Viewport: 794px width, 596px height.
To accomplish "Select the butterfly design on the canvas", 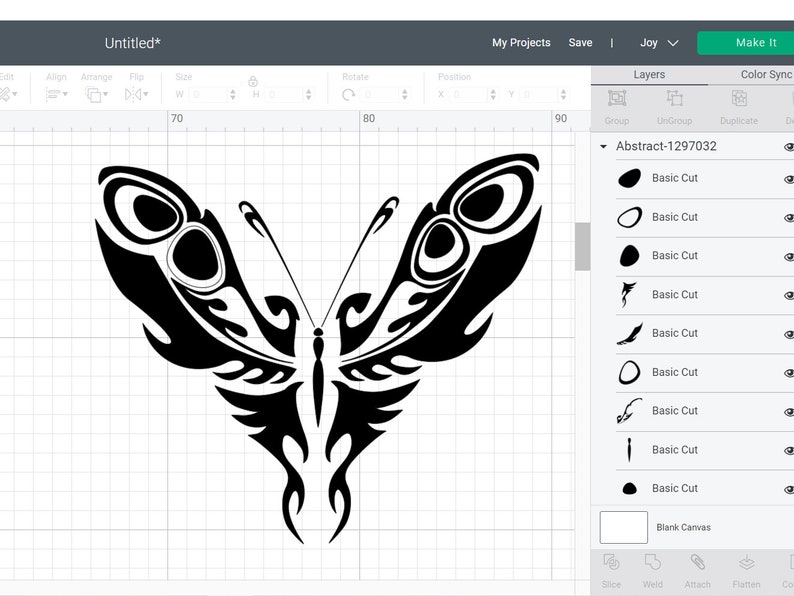I will 317,348.
